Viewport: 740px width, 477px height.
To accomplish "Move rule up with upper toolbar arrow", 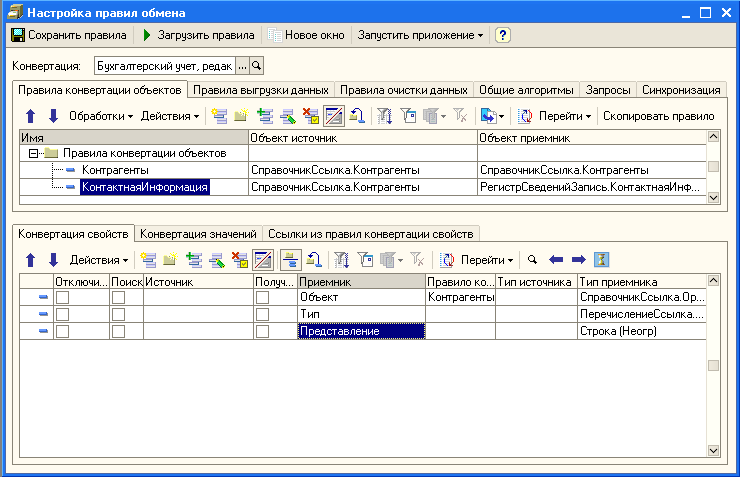I will [30, 116].
